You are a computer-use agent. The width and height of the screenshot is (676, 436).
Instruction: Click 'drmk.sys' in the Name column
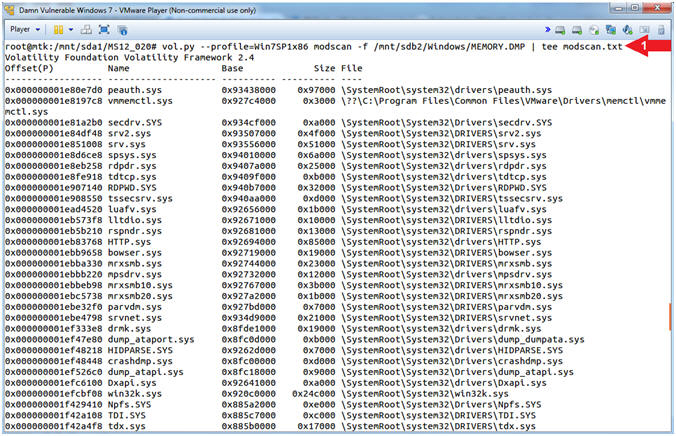pyautogui.click(x=129, y=329)
